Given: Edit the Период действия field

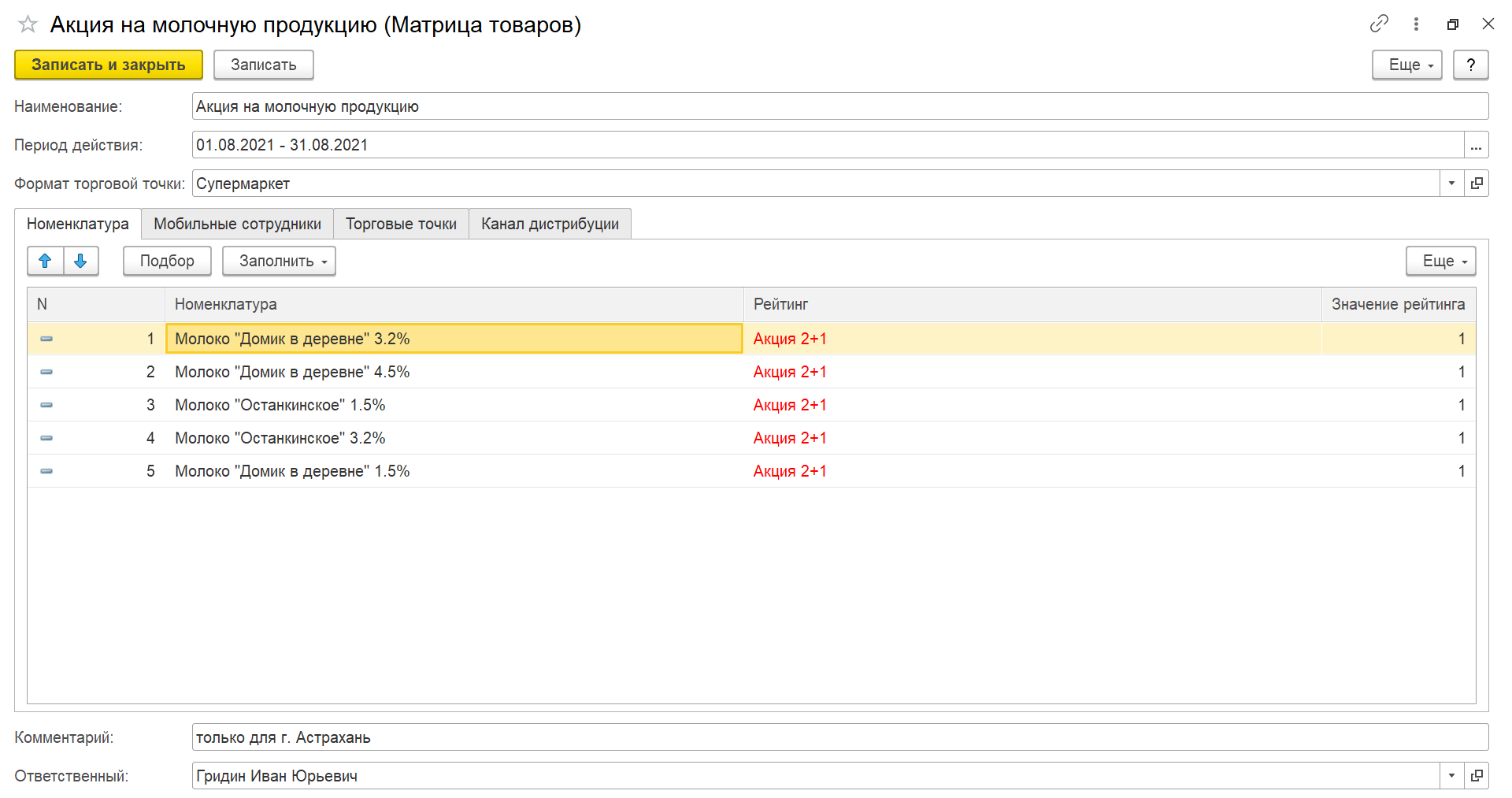Looking at the screenshot, I should click(x=828, y=145).
